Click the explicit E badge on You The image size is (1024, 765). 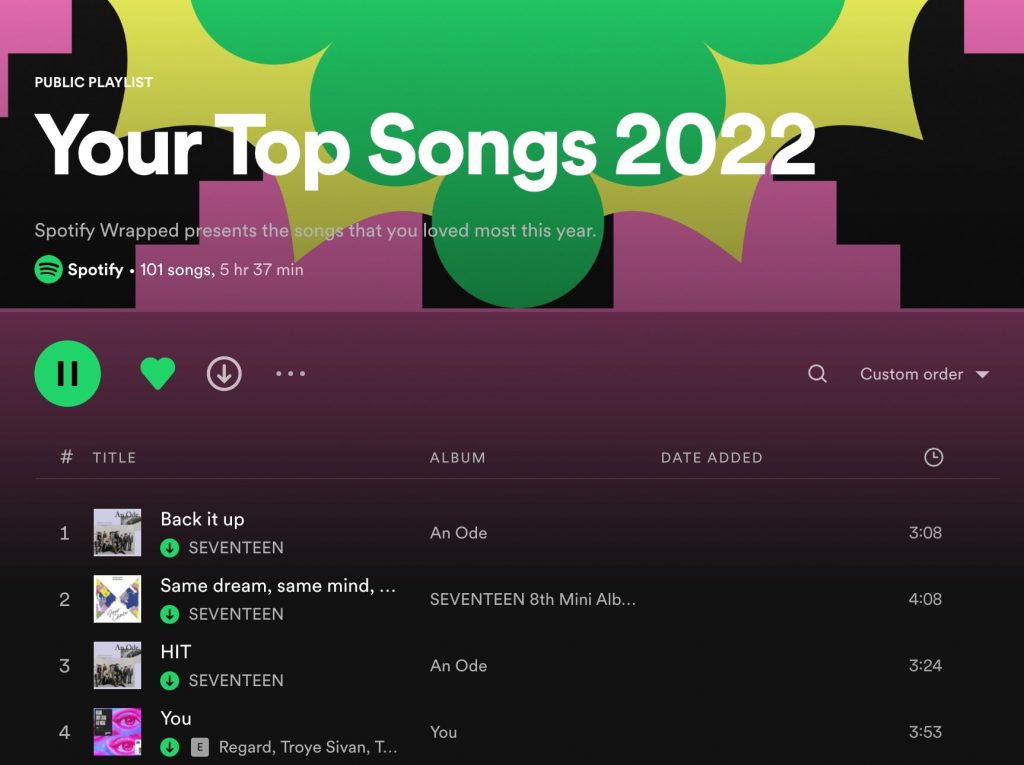(200, 747)
